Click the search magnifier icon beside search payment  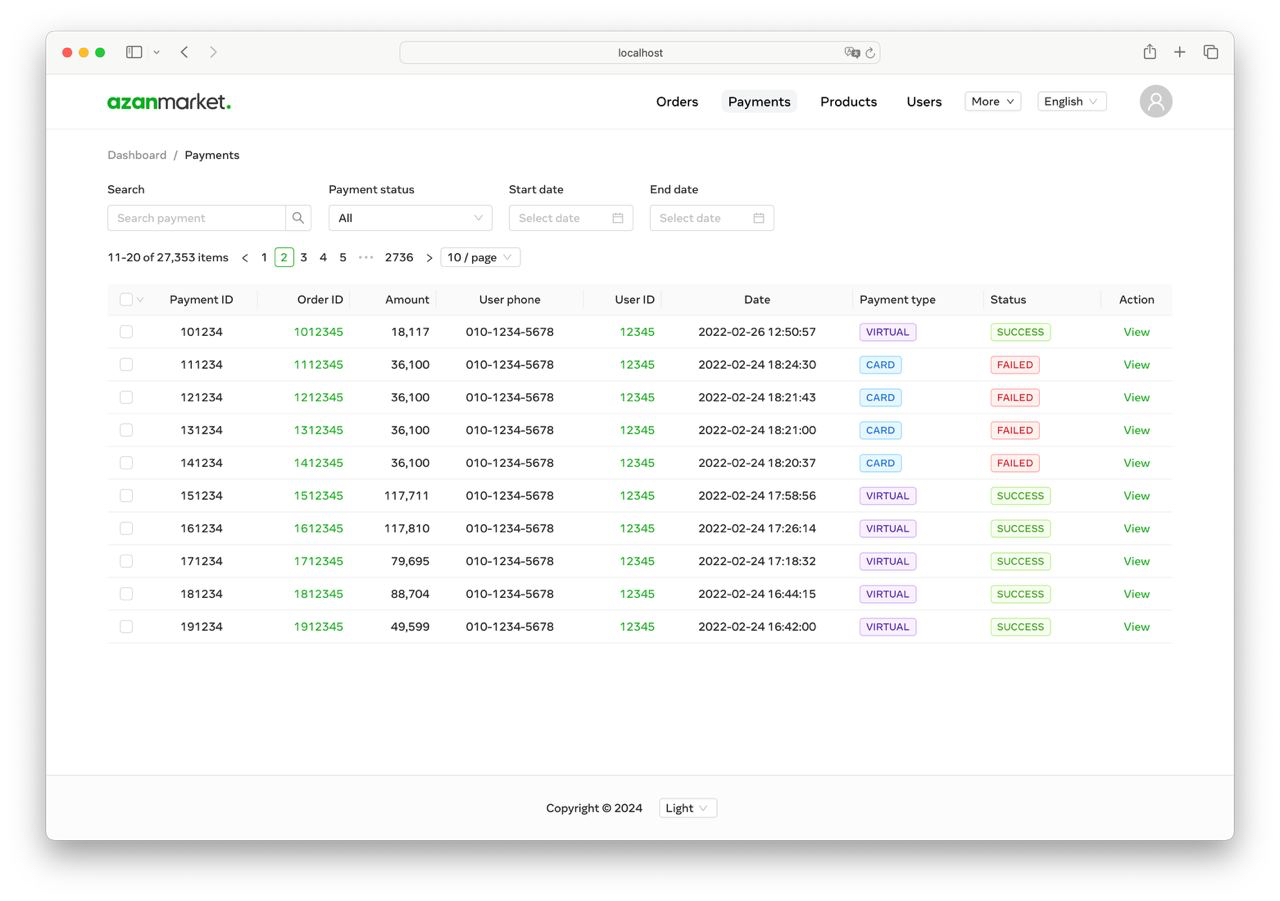pos(297,217)
